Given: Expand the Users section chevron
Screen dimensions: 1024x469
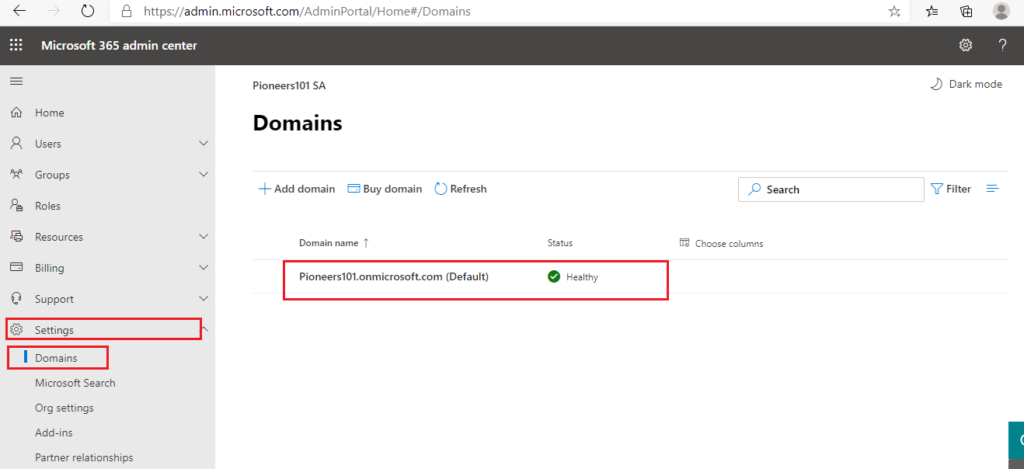Looking at the screenshot, I should tap(203, 143).
